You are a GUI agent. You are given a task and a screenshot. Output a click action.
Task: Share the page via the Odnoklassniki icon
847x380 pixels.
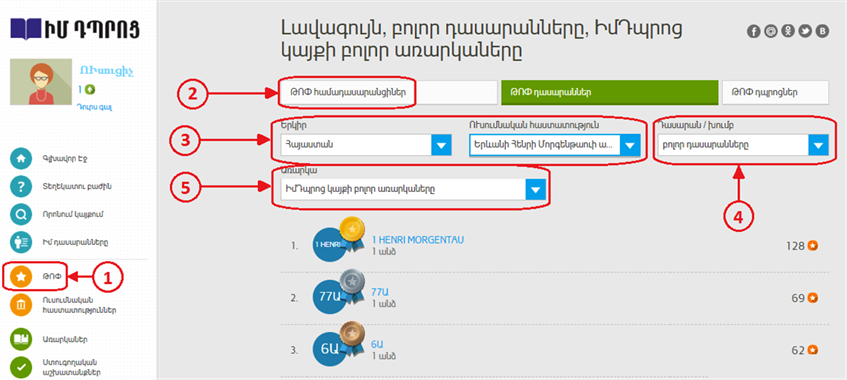point(788,31)
